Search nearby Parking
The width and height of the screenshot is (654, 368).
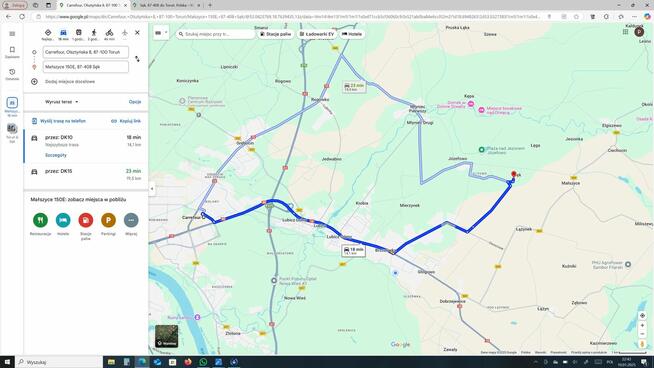(x=108, y=220)
